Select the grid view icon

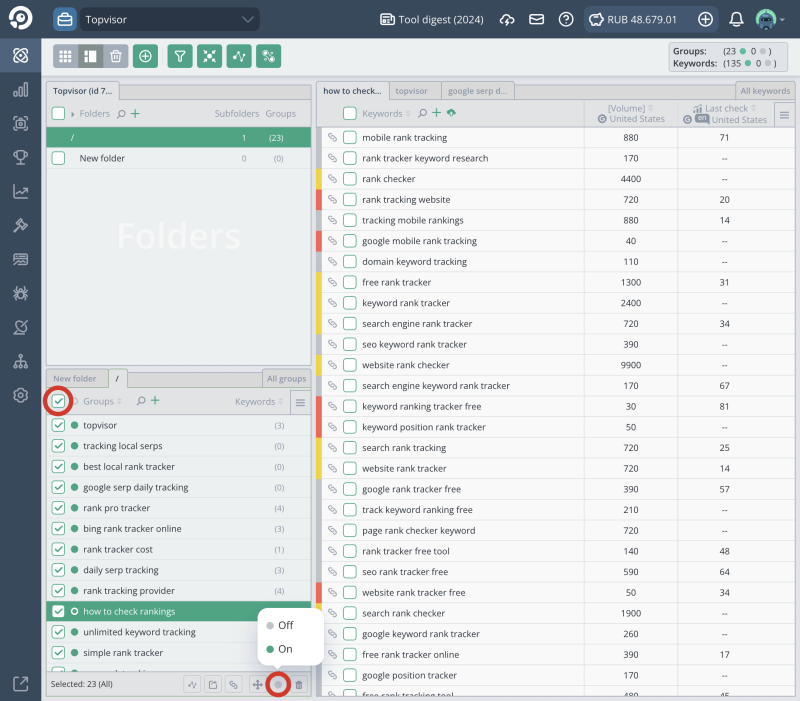coord(65,56)
